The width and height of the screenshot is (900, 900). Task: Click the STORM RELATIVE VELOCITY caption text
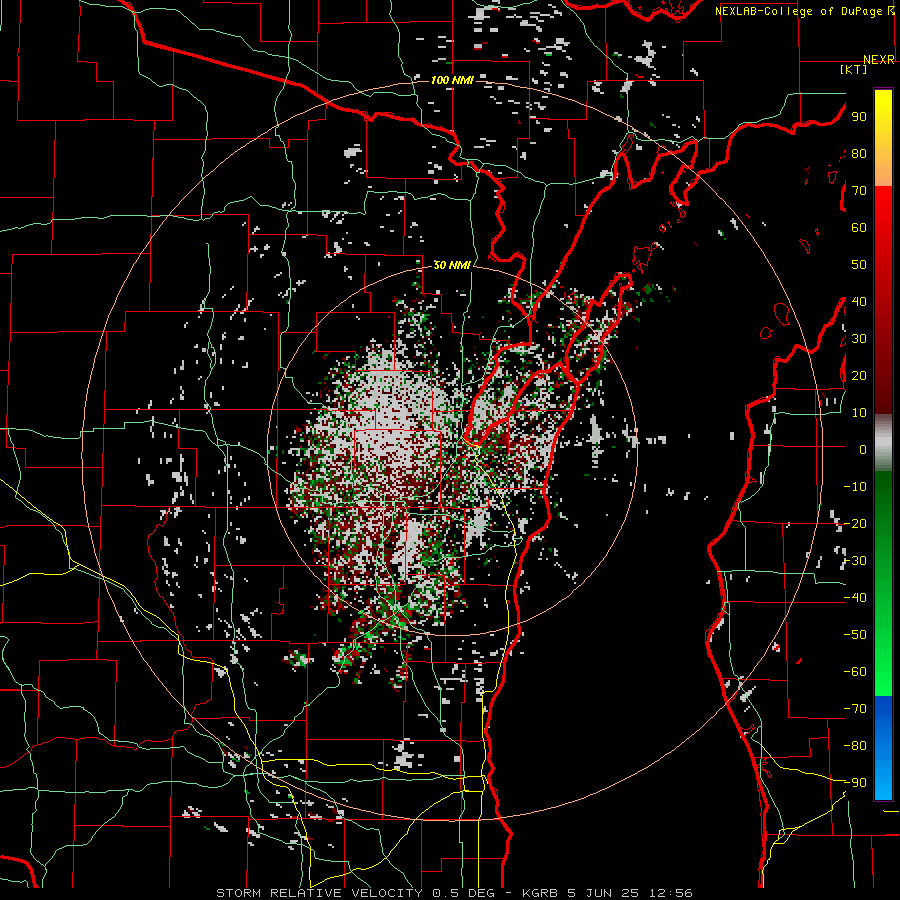click(x=319, y=893)
